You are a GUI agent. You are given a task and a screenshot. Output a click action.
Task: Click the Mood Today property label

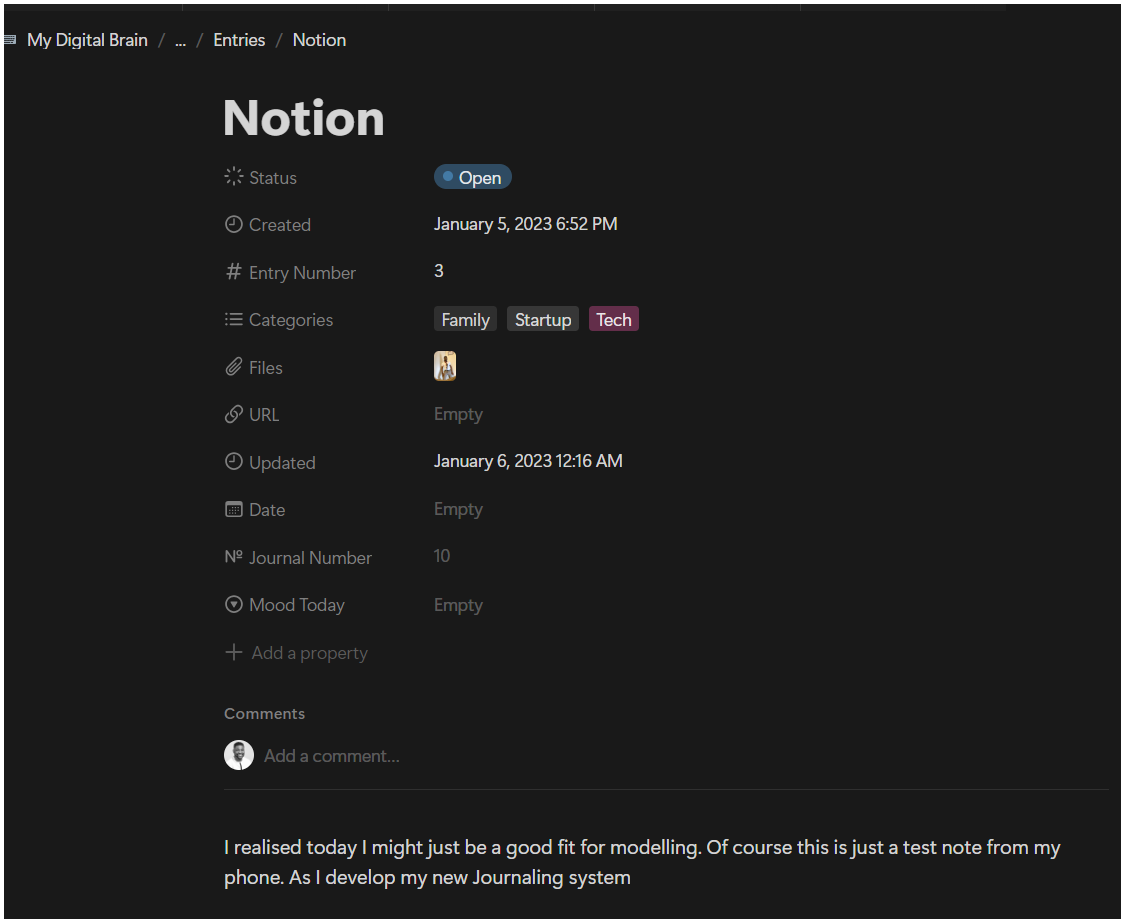(296, 605)
